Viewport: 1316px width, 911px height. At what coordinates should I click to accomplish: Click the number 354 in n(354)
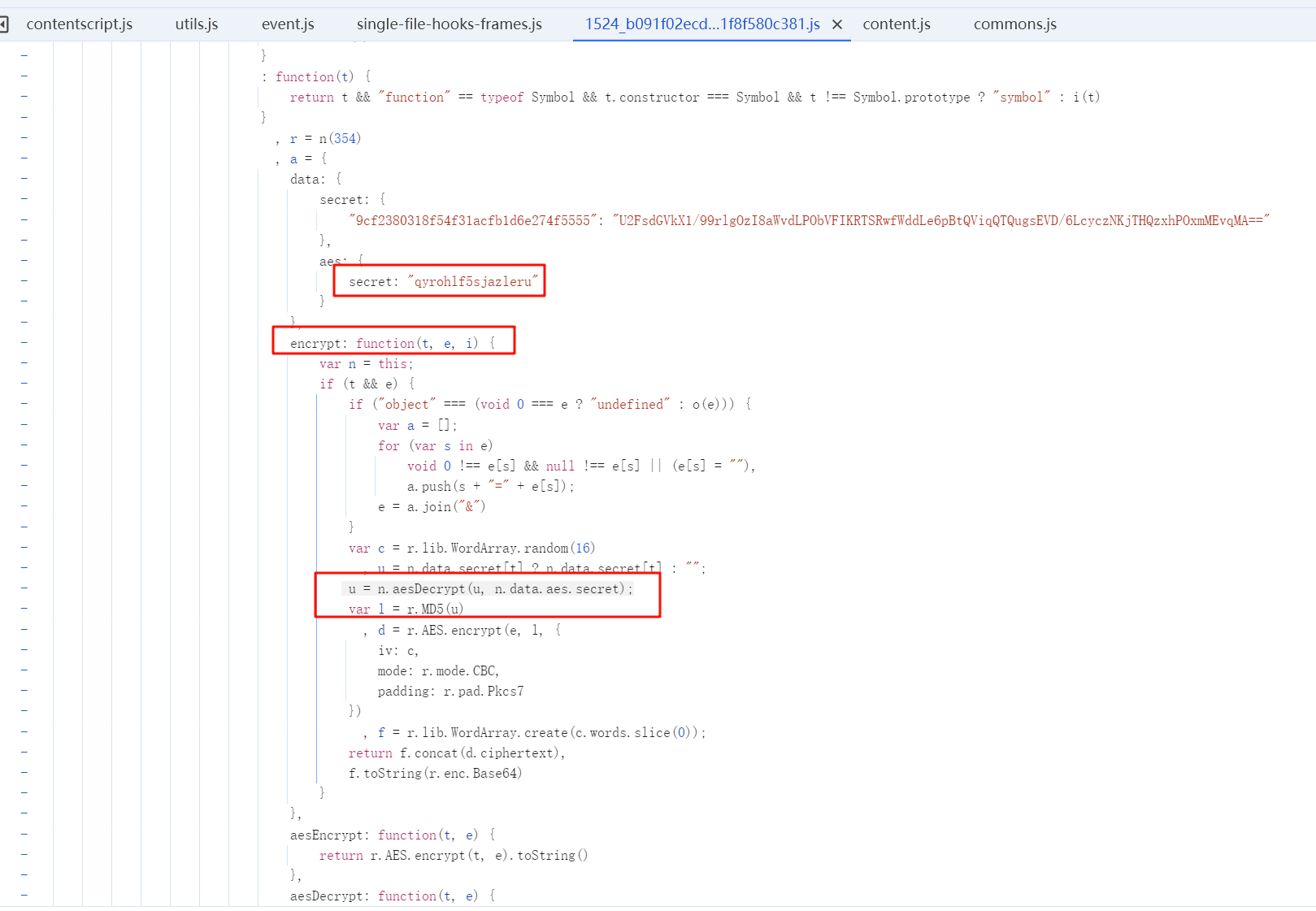(x=345, y=138)
